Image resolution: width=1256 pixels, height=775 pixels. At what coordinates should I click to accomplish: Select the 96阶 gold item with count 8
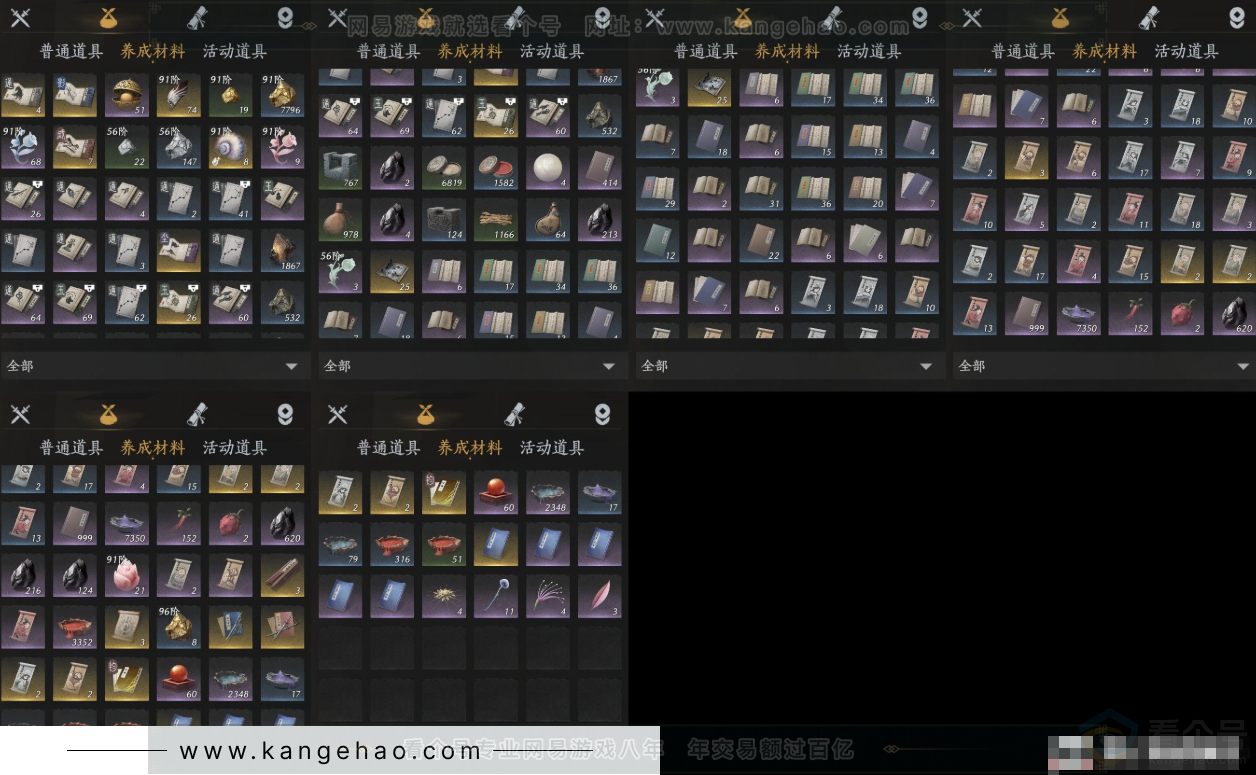point(179,627)
